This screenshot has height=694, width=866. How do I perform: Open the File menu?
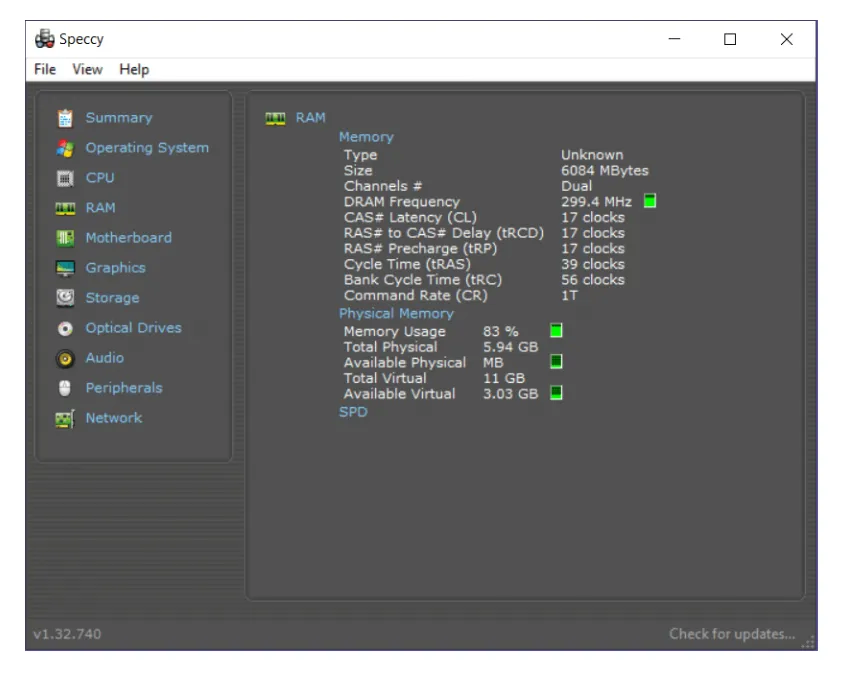point(45,70)
